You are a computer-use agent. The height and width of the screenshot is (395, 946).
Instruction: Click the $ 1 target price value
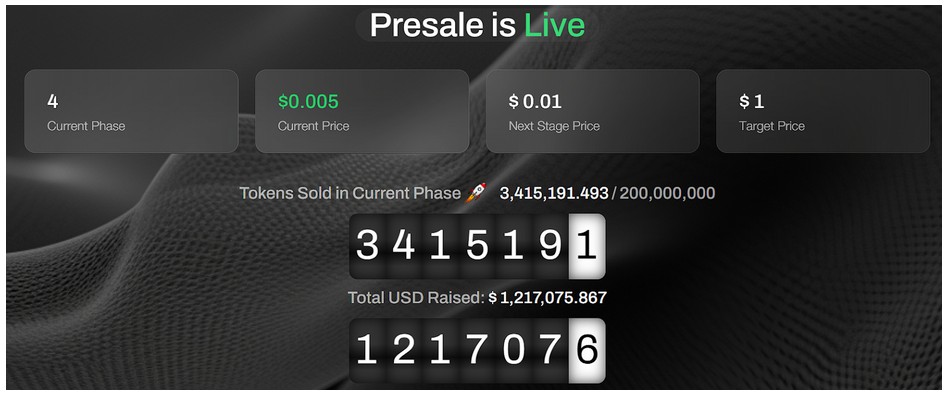[752, 101]
